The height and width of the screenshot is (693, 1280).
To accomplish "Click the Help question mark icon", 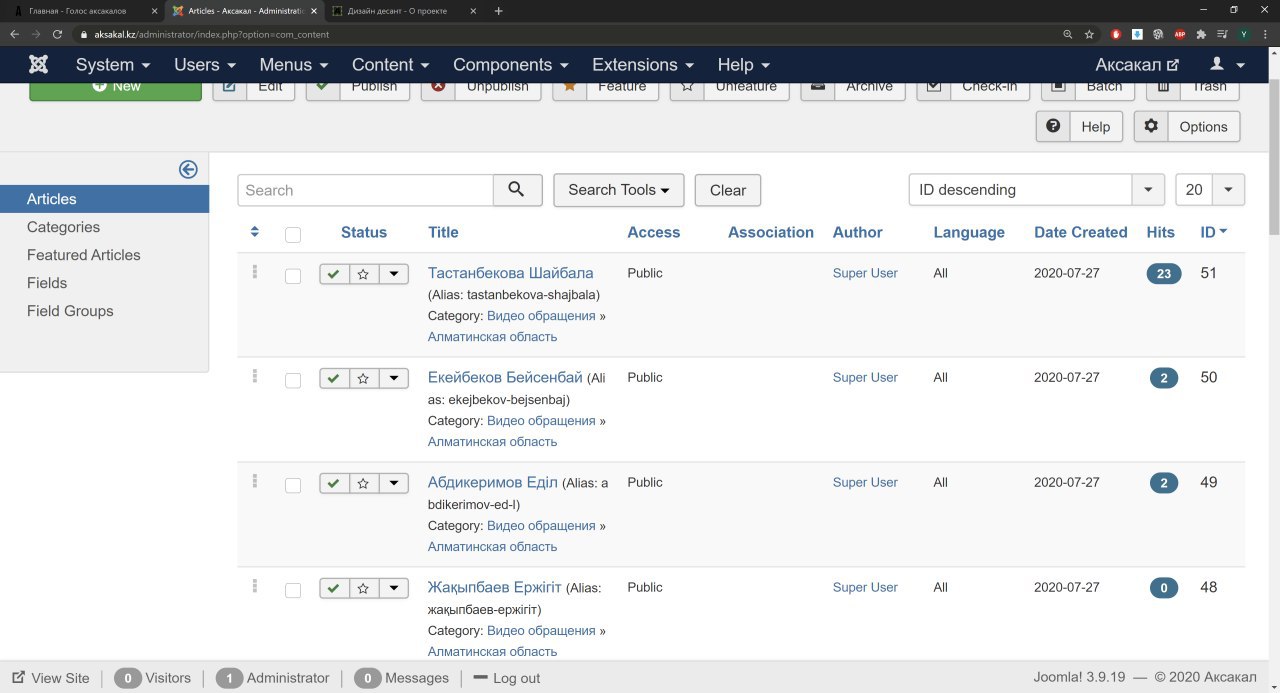I will [1053, 127].
